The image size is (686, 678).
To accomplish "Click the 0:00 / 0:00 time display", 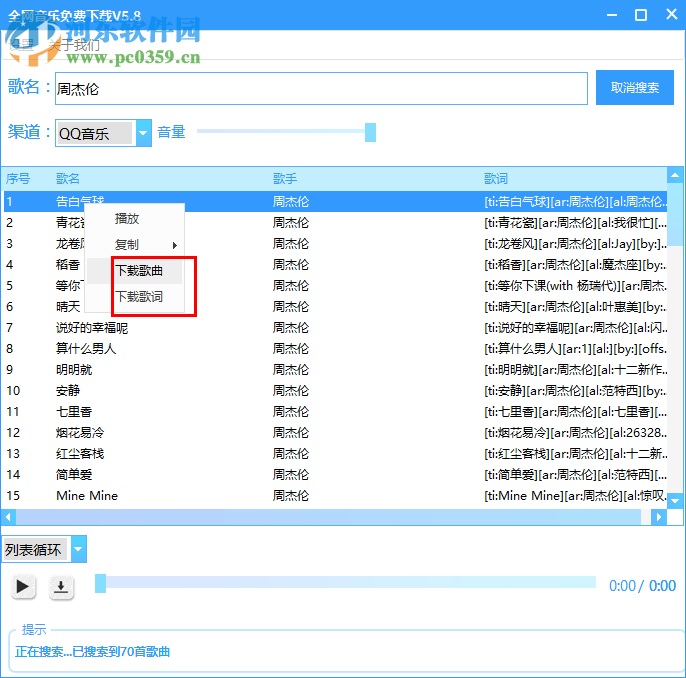I will tap(642, 586).
